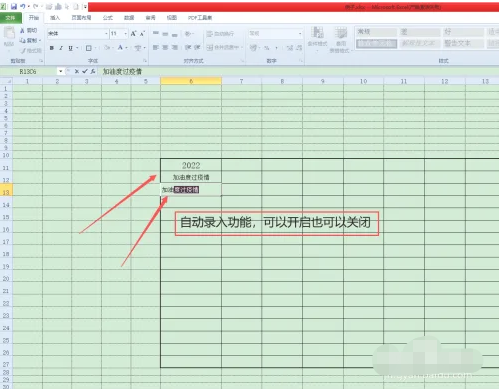Click the 合并后居中 merge and center button

click(x=223, y=48)
